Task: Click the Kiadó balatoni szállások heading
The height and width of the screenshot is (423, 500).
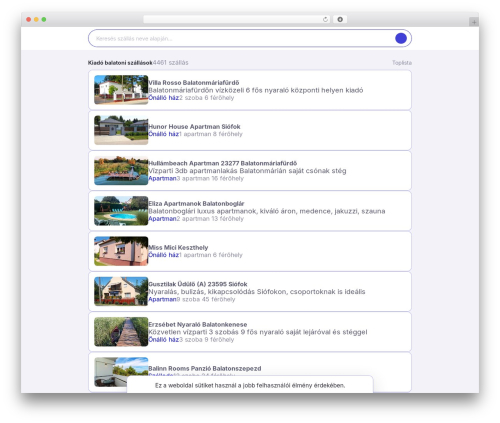Action: pyautogui.click(x=120, y=63)
